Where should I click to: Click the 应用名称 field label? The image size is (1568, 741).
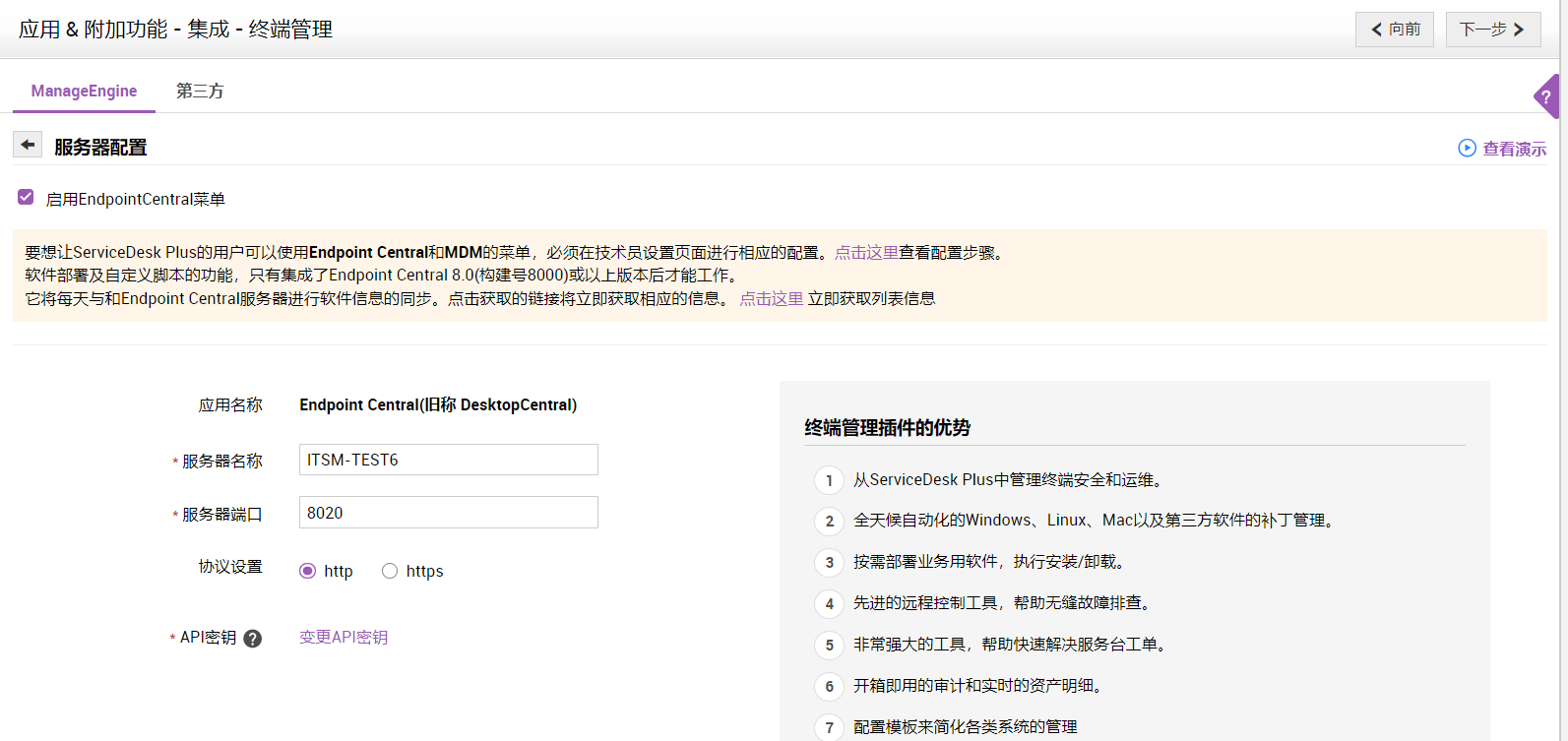click(230, 405)
